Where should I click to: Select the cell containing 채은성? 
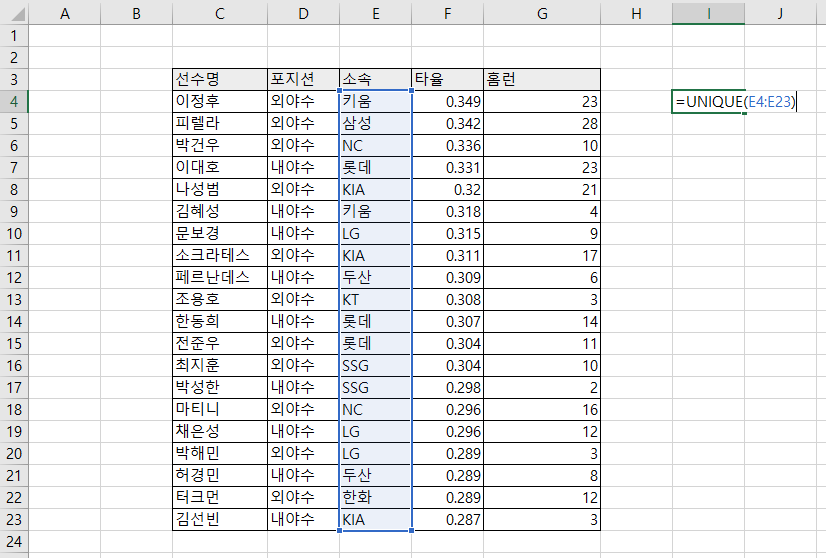[x=220, y=432]
